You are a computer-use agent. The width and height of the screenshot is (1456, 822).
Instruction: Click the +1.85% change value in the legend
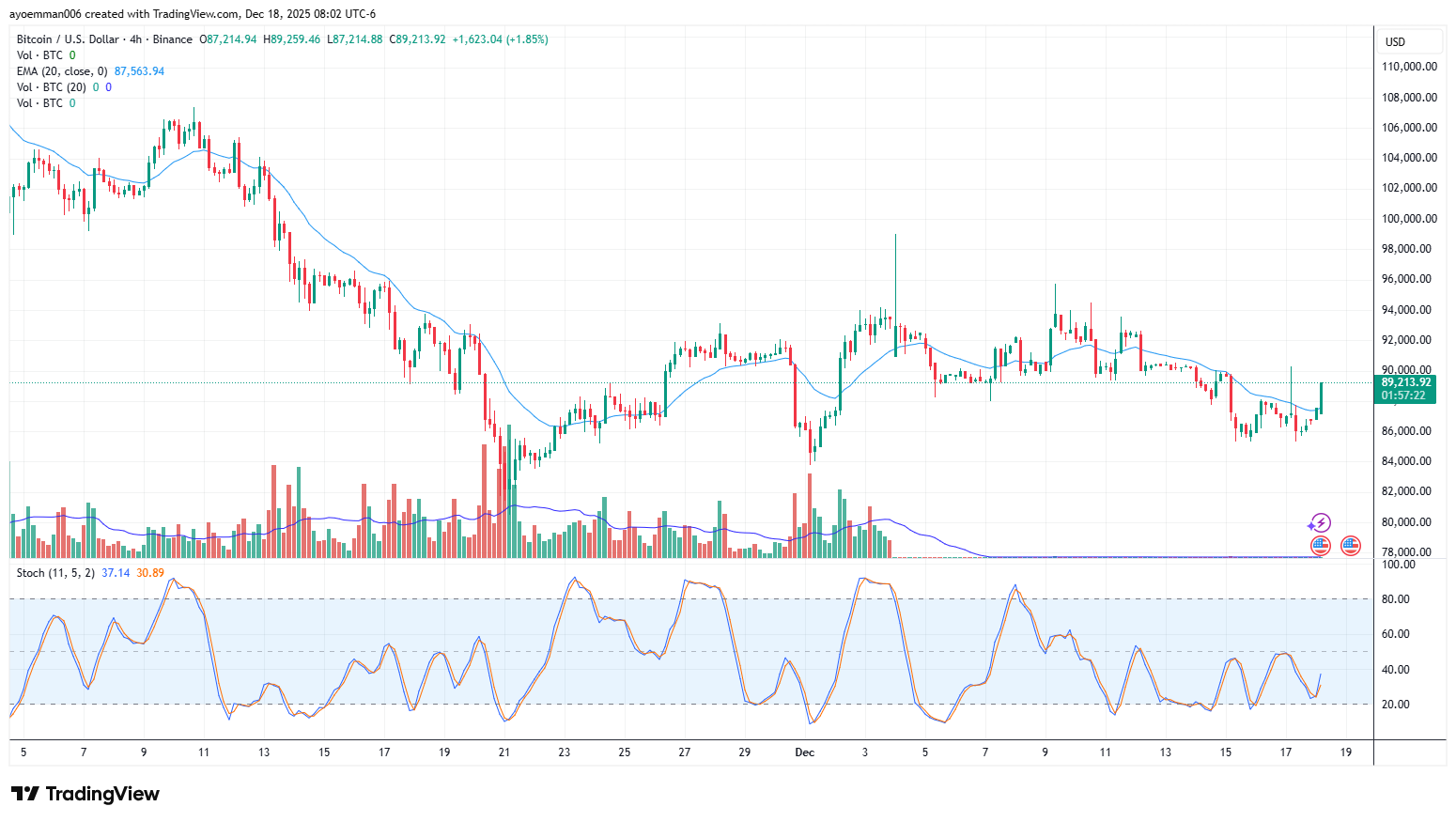click(x=526, y=39)
